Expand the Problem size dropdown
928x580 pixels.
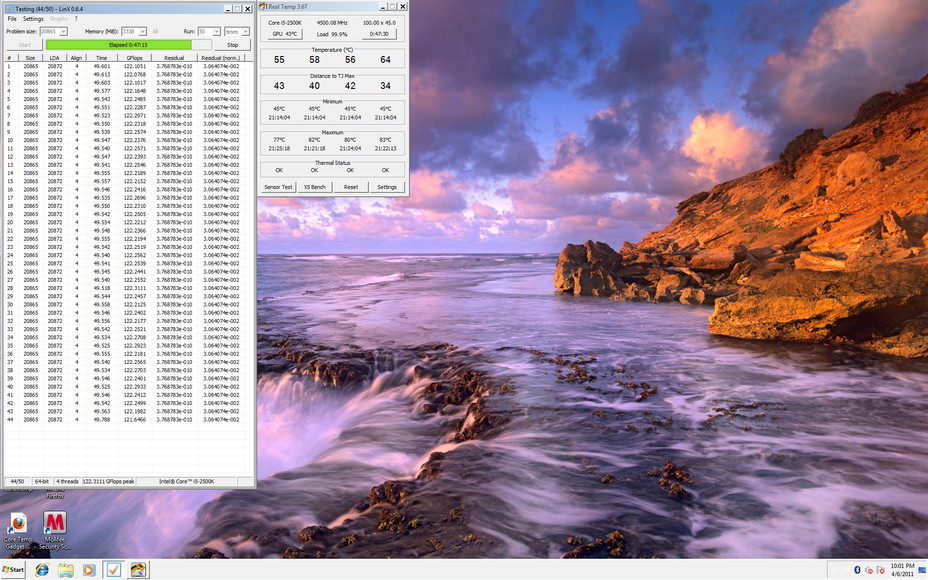pos(65,32)
